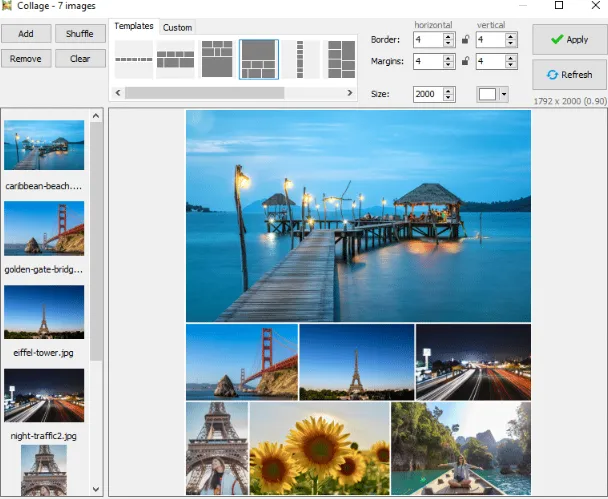Clear all images with Clear button
The image size is (608, 499).
click(80, 59)
